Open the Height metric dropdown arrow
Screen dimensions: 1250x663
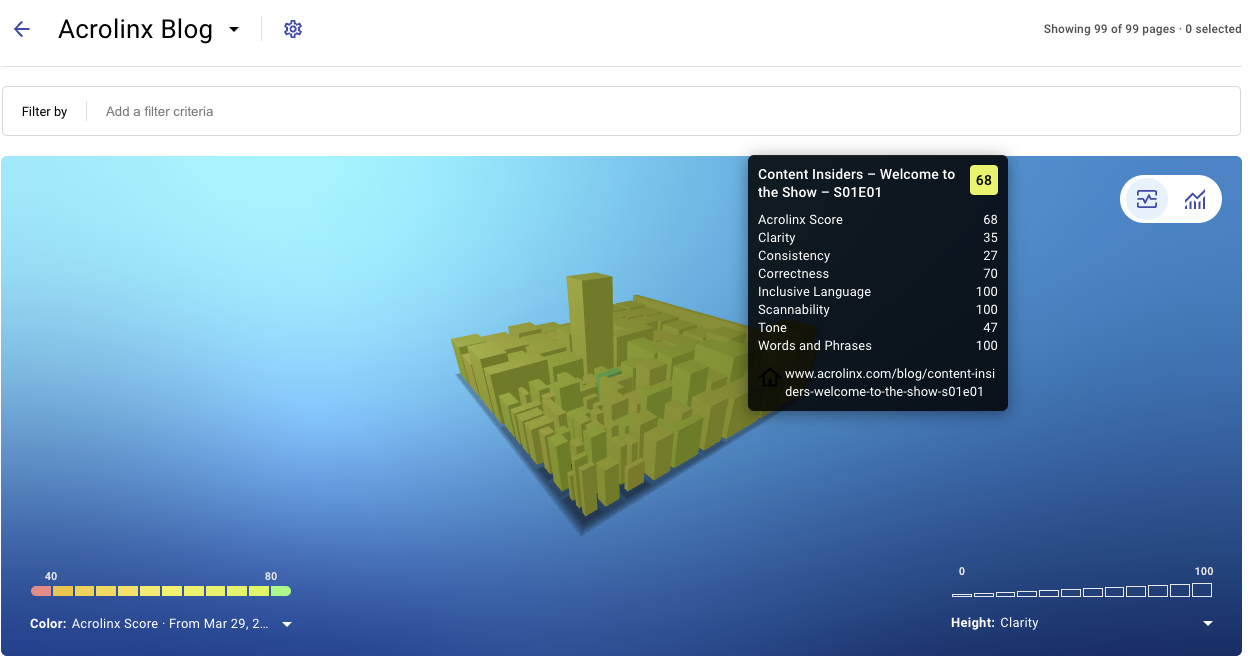[x=1208, y=623]
